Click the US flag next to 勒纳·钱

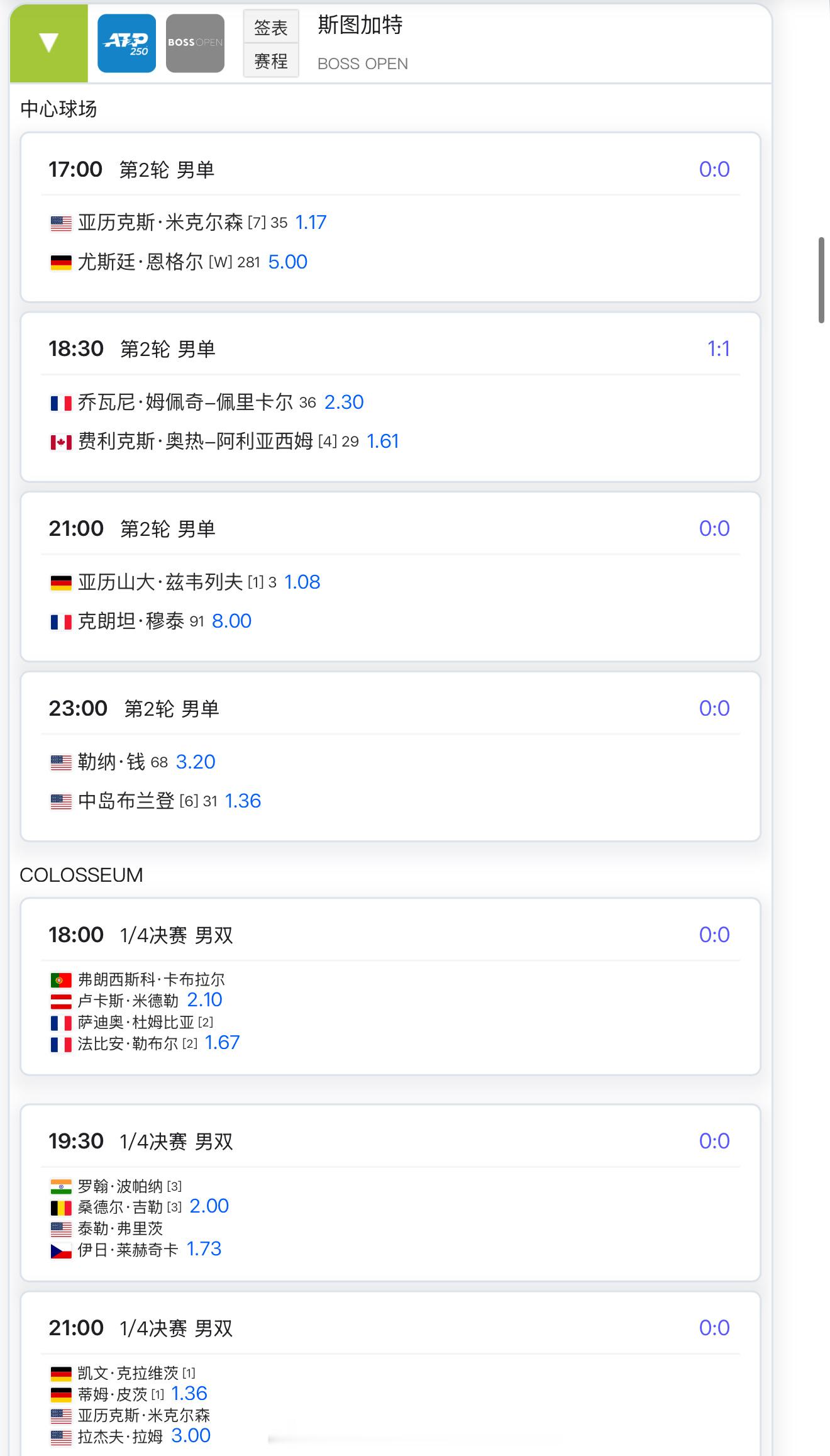(x=61, y=763)
